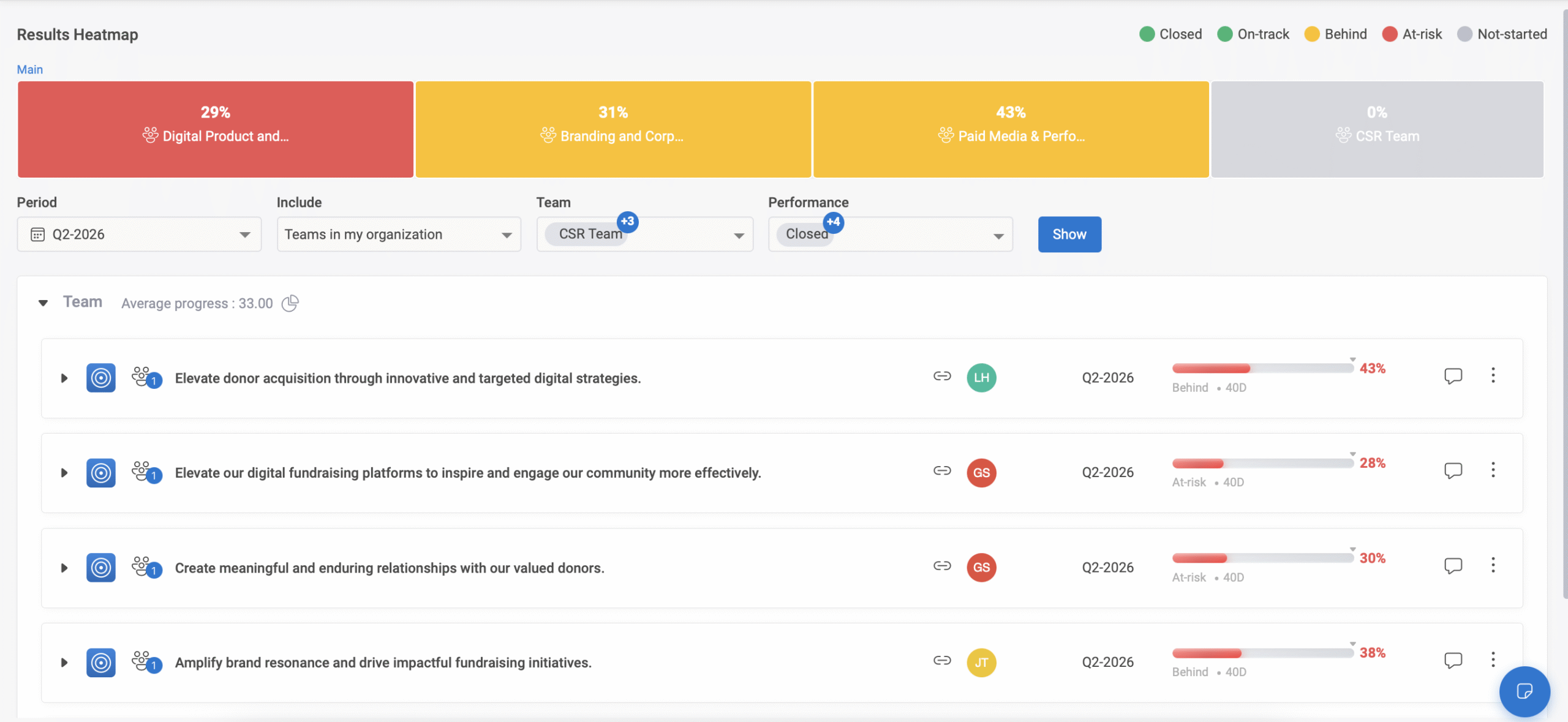Open more options menu for digital fundraising platforms row
The height and width of the screenshot is (722, 1568).
[1493, 470]
